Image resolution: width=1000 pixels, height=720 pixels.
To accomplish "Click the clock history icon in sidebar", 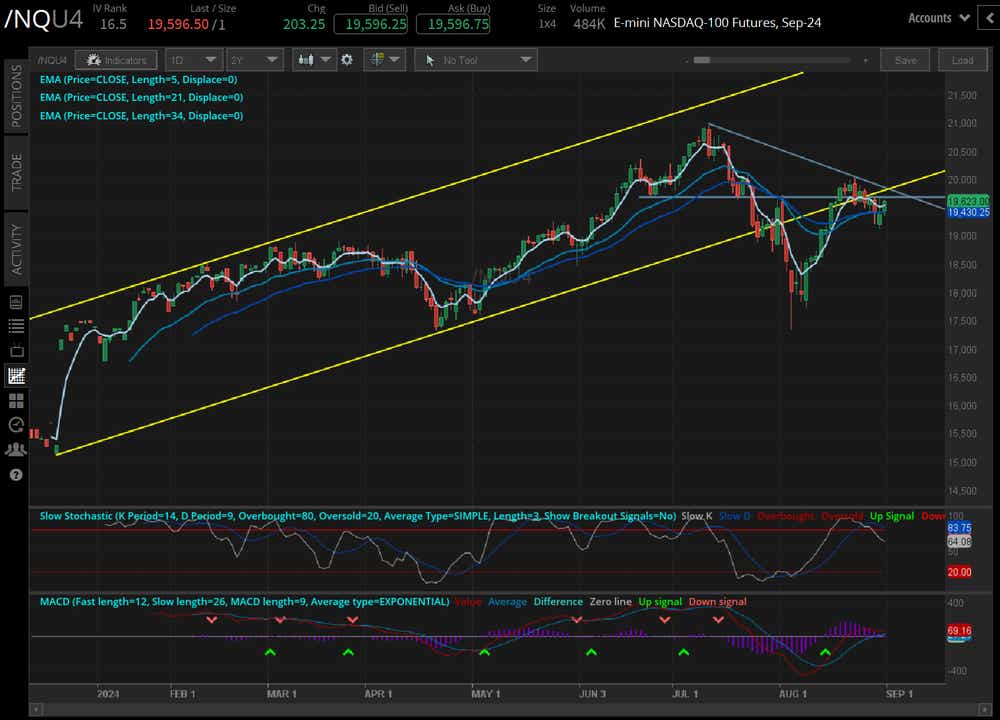I will [x=15, y=424].
